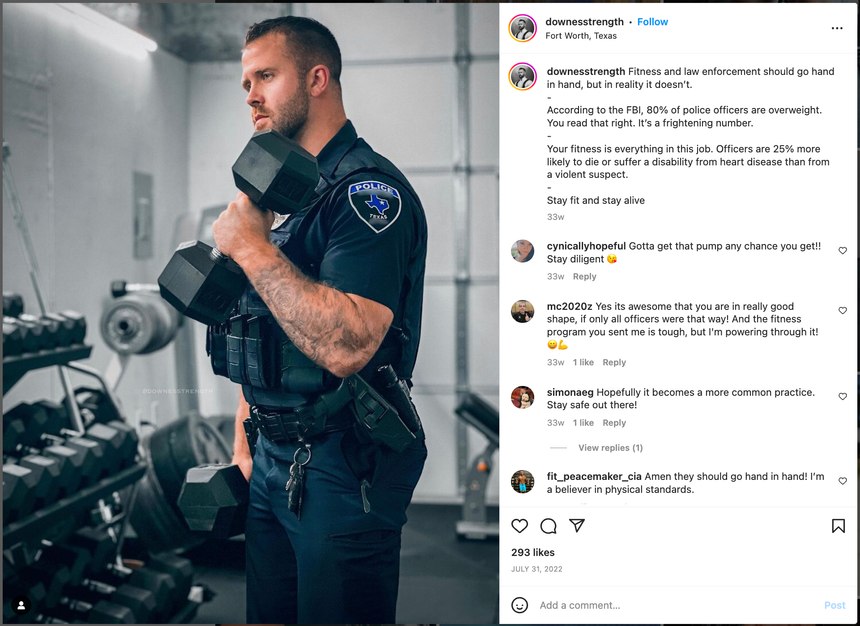Follow the downesstrength account
The width and height of the screenshot is (860, 626).
pyautogui.click(x=652, y=22)
